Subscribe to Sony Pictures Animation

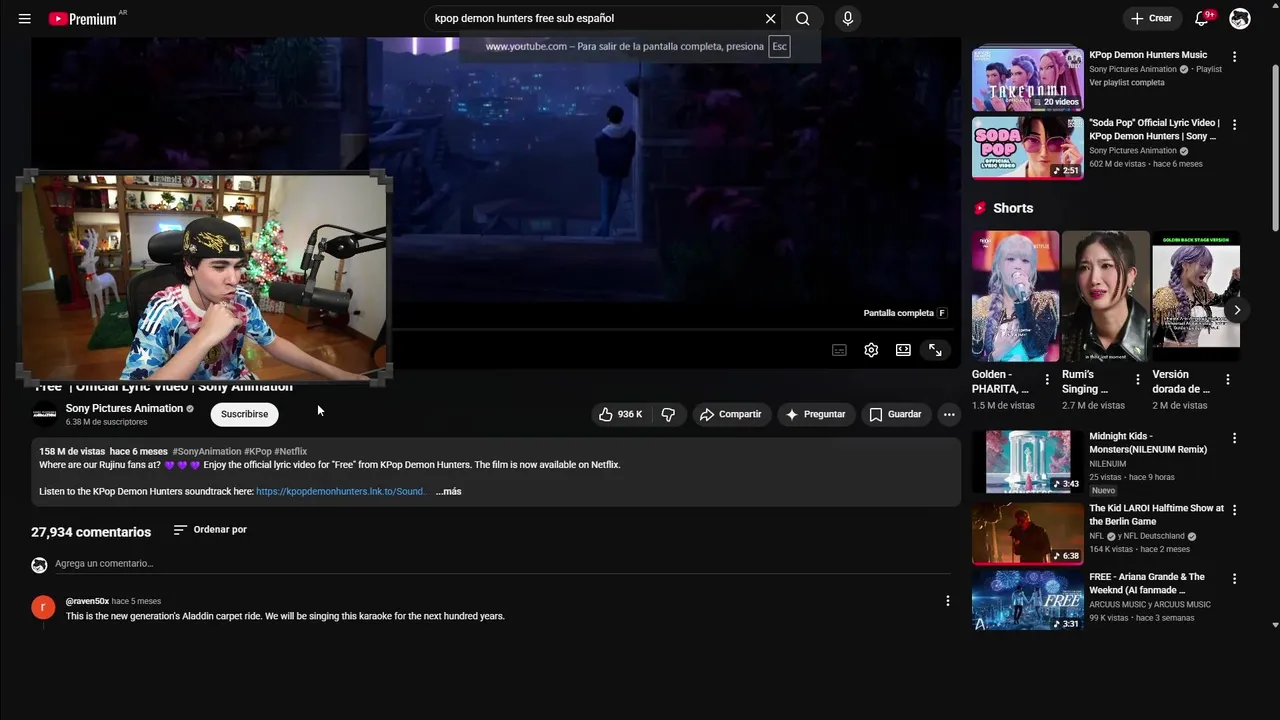pyautogui.click(x=244, y=414)
